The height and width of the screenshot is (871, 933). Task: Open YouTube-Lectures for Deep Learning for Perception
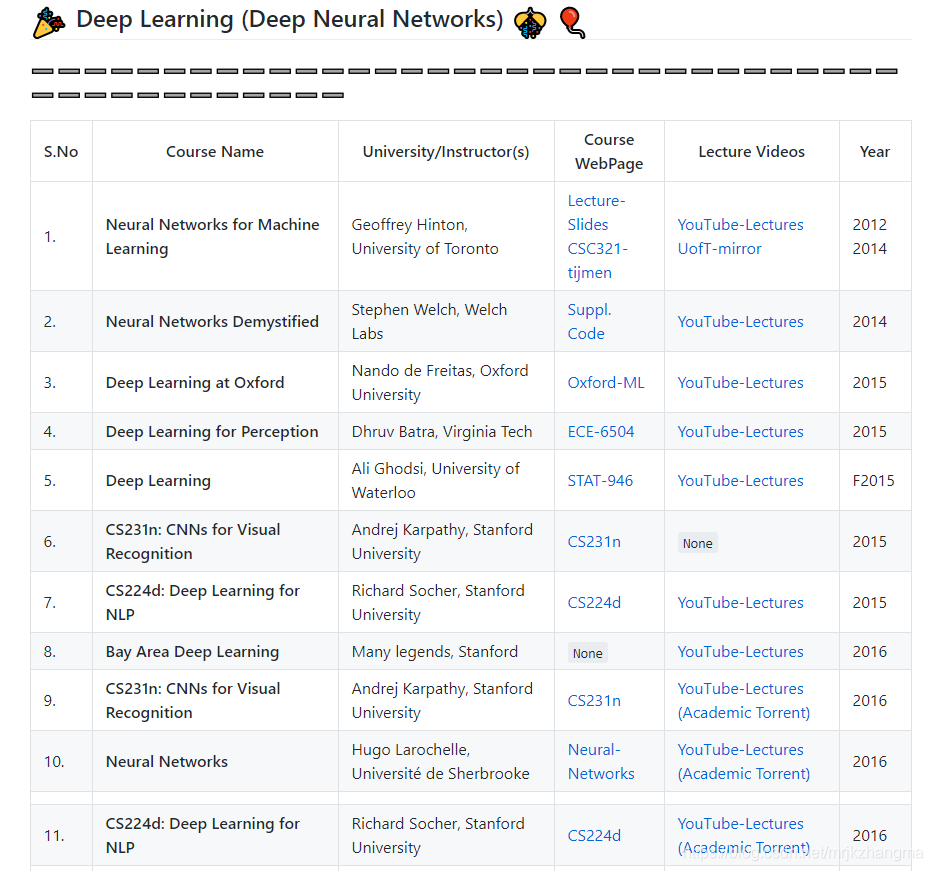tap(740, 432)
